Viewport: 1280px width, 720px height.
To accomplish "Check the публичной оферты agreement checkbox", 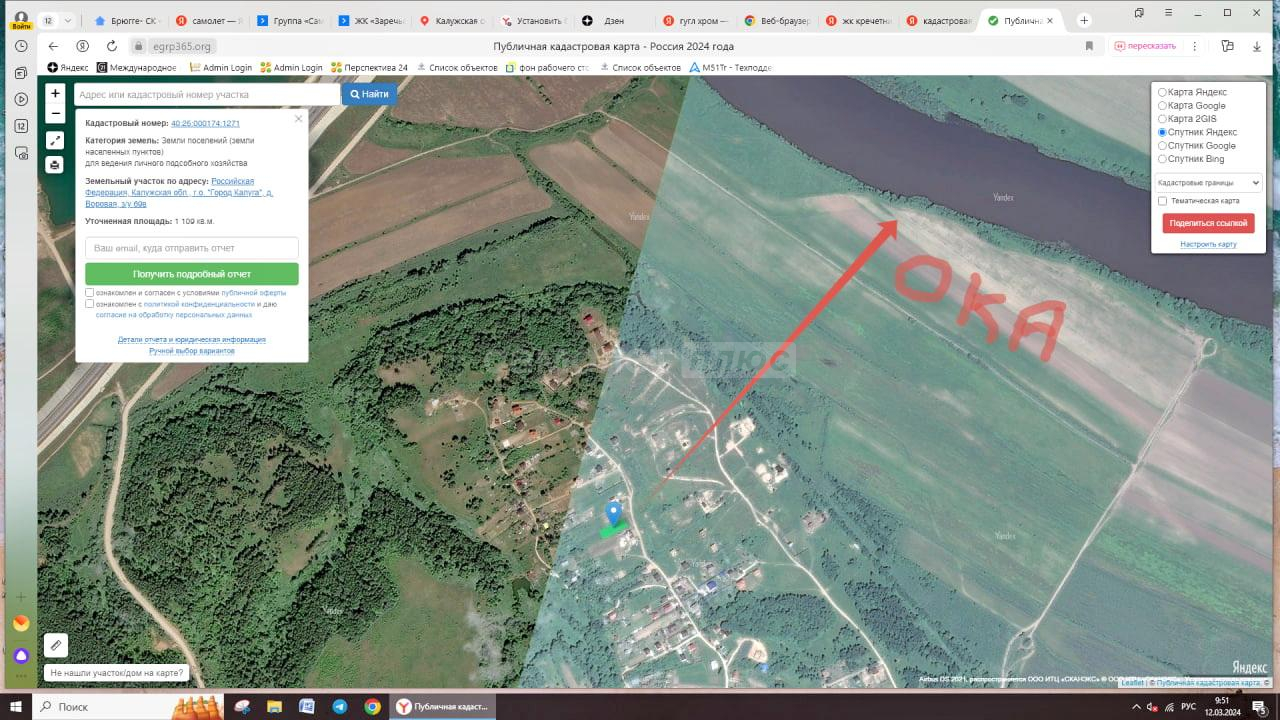I will coord(90,293).
